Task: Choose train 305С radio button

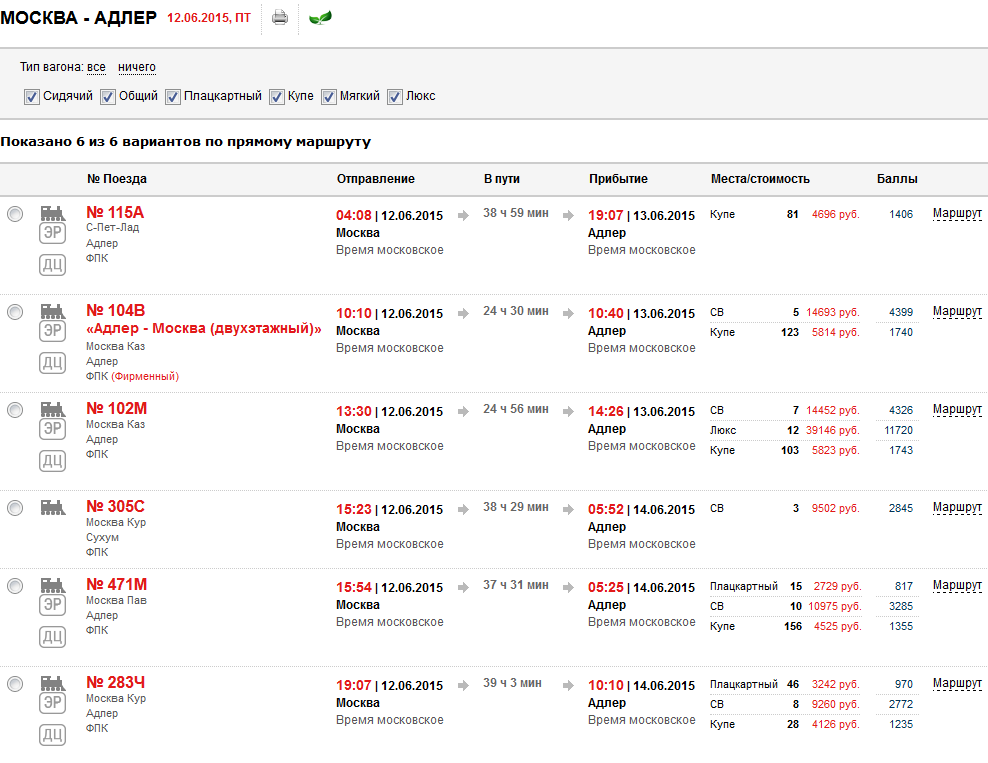Action: (15, 508)
